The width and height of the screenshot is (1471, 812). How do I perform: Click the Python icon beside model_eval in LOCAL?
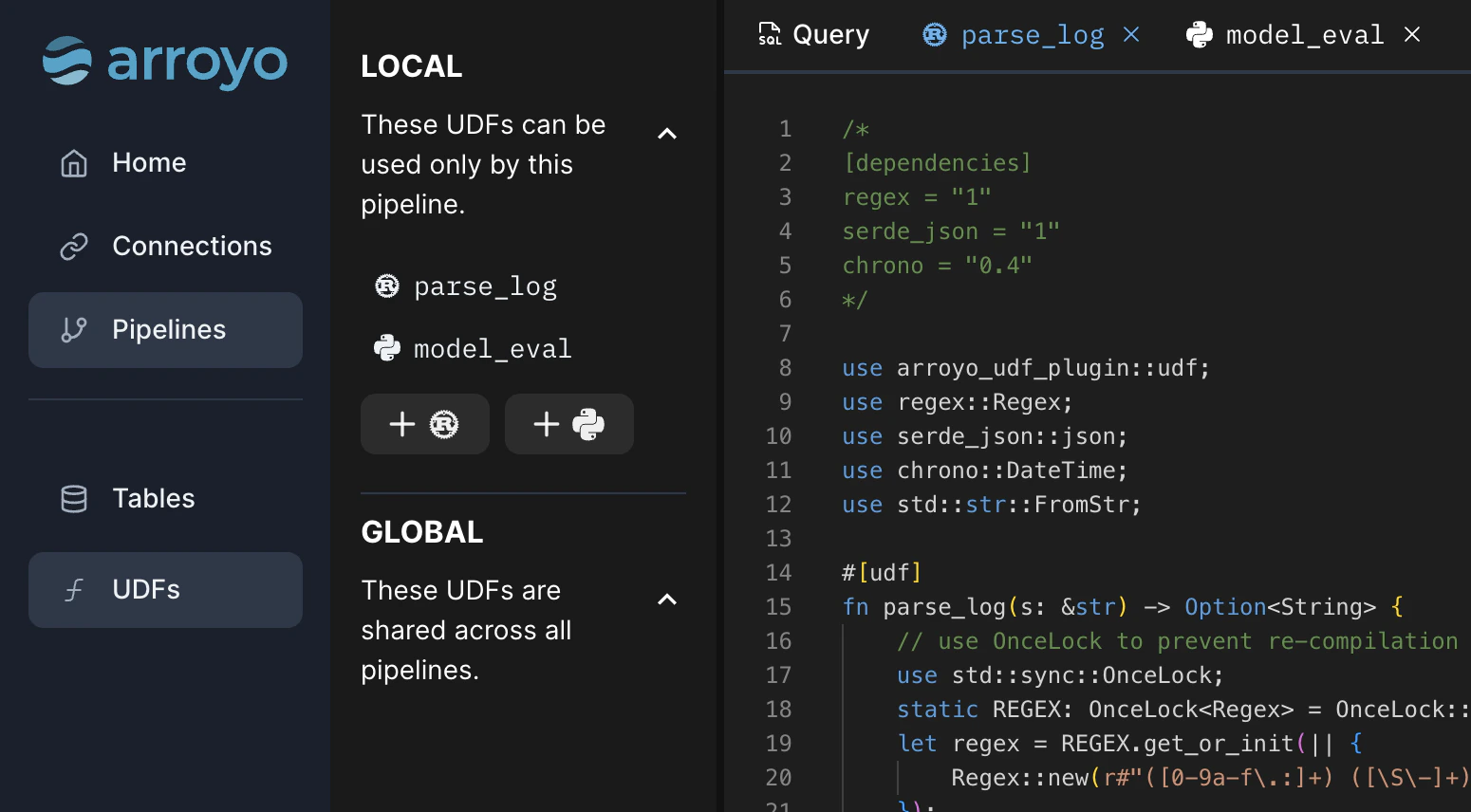click(386, 348)
